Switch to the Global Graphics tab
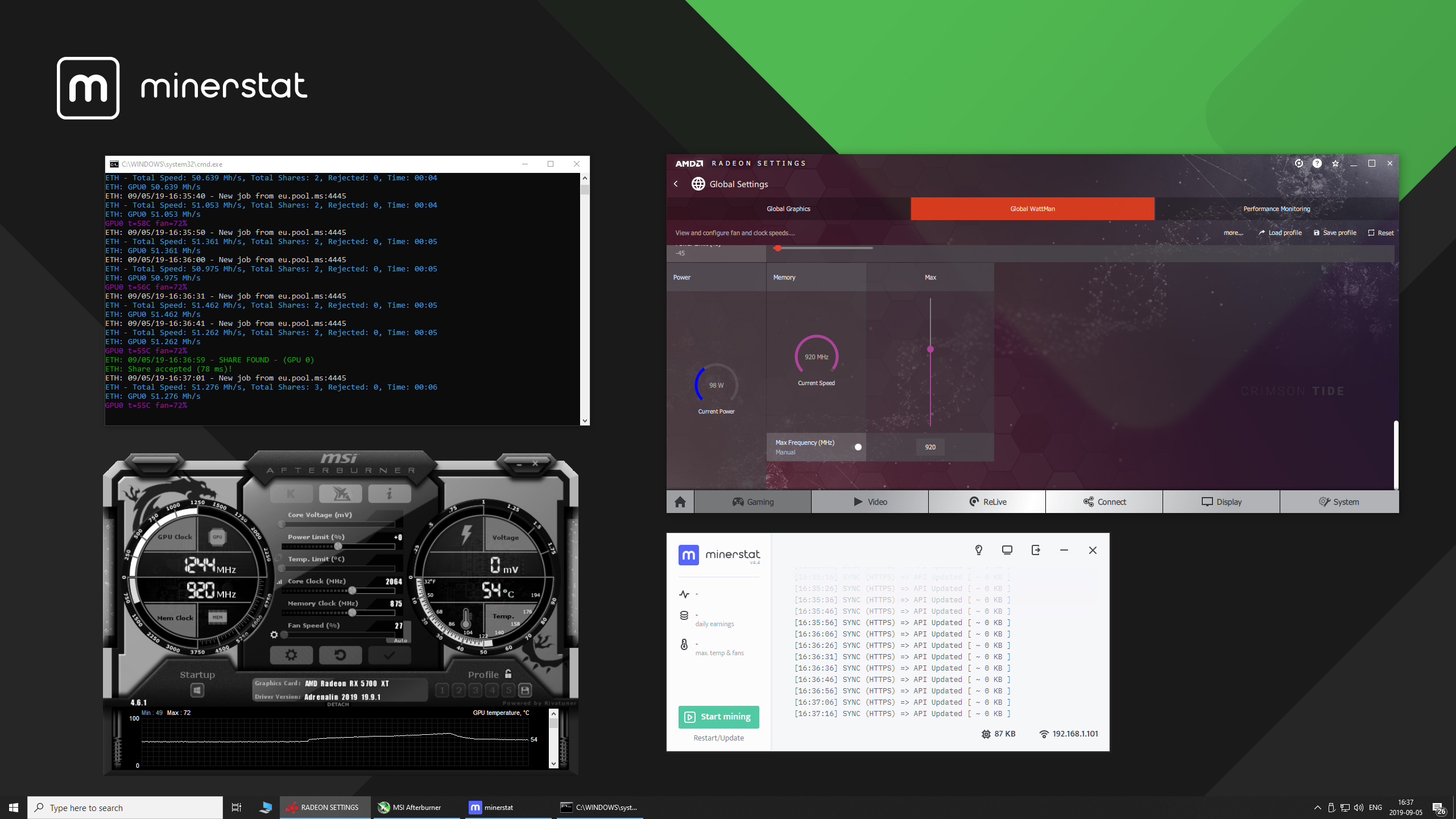 coord(788,209)
